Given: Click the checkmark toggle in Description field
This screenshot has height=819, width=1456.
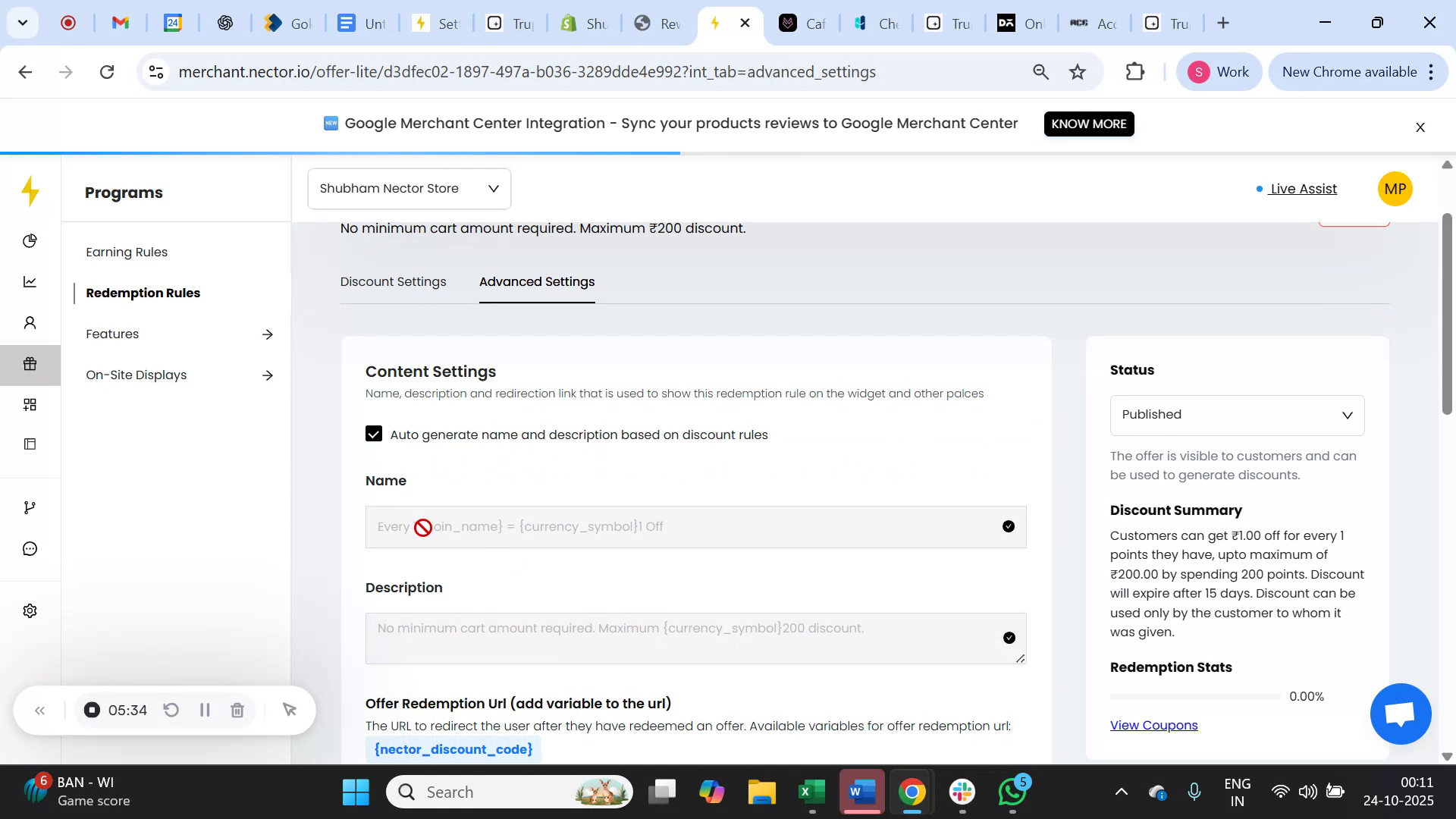Looking at the screenshot, I should click(1008, 638).
